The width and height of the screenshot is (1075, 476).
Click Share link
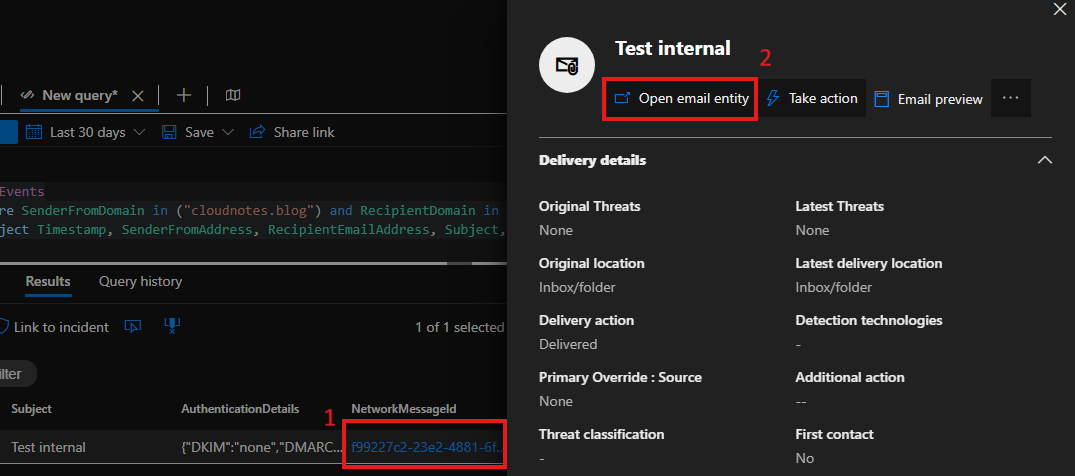[x=292, y=132]
